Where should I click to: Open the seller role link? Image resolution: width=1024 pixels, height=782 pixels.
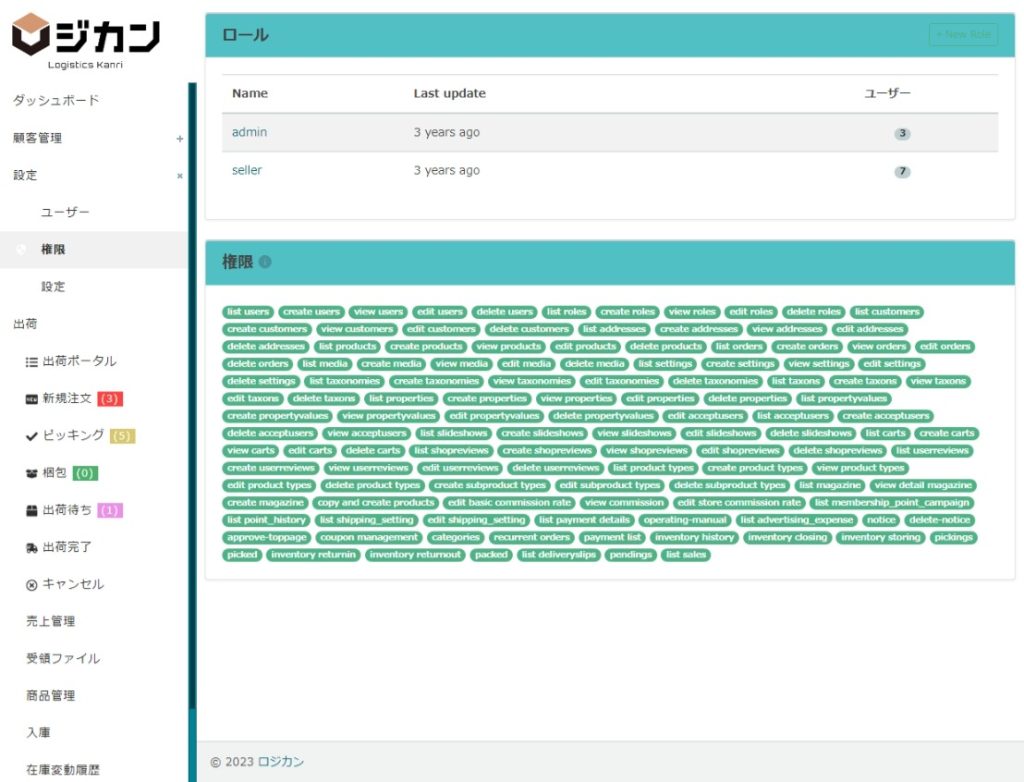(247, 170)
